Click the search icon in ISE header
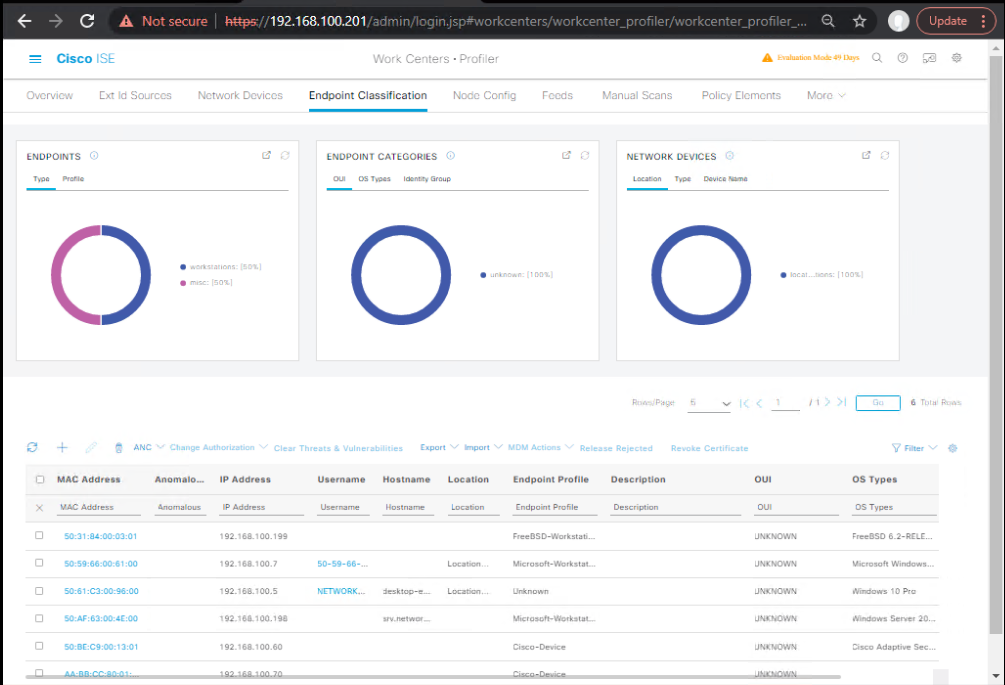The image size is (1005, 685). click(x=877, y=58)
